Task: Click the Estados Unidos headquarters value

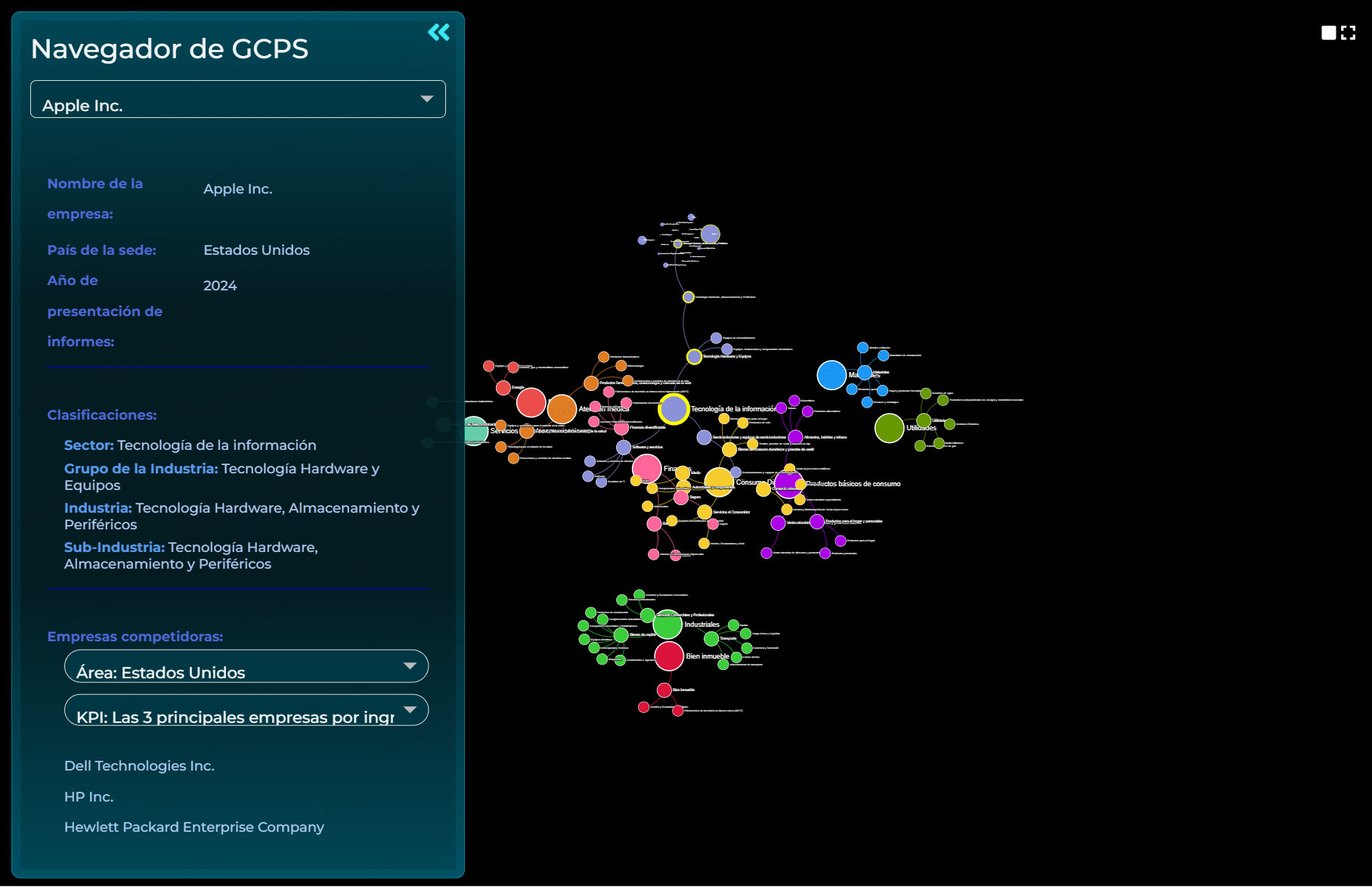Action: (256, 250)
